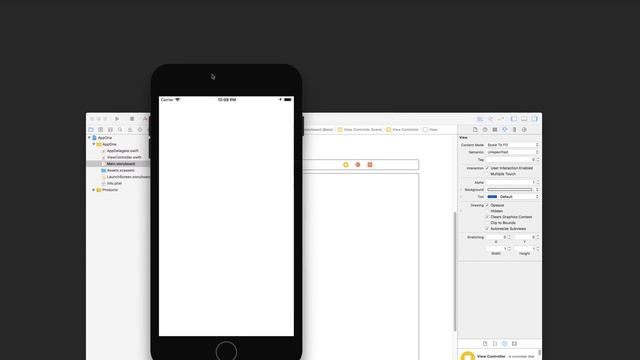Open the Tint Default dropdown
The width and height of the screenshot is (640, 360).
519,197
